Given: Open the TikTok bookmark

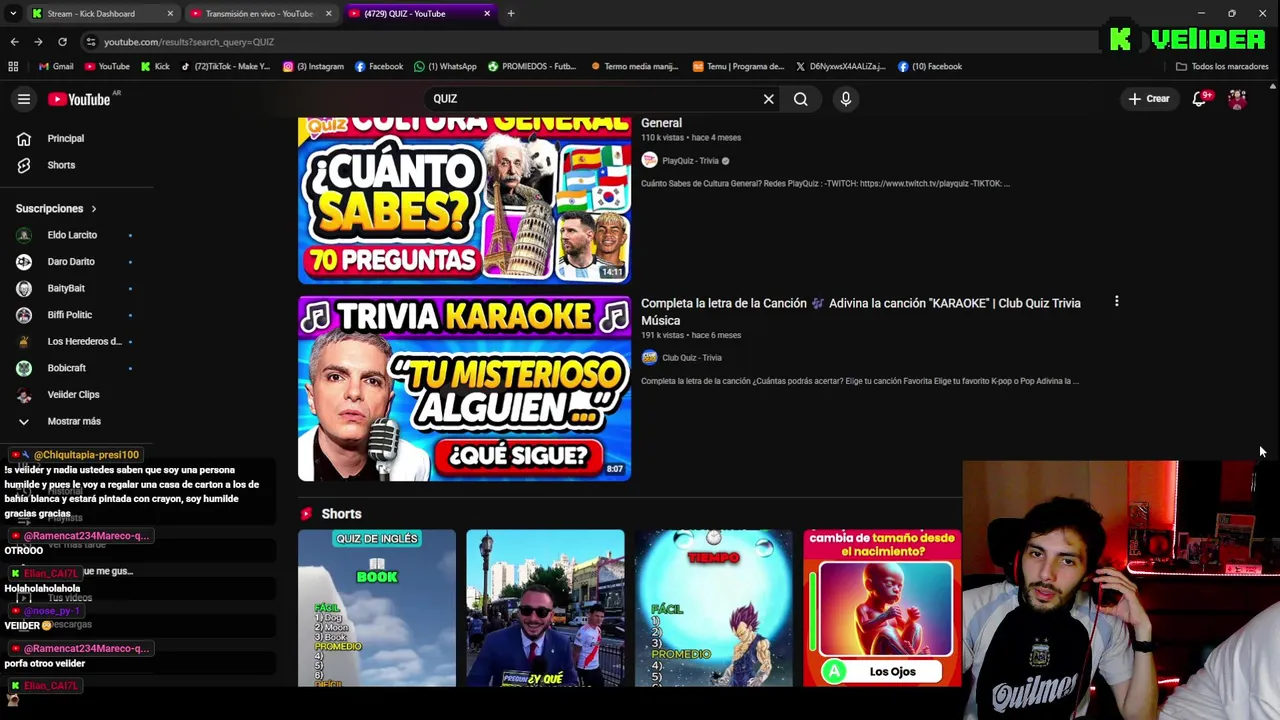Looking at the screenshot, I should (x=225, y=66).
